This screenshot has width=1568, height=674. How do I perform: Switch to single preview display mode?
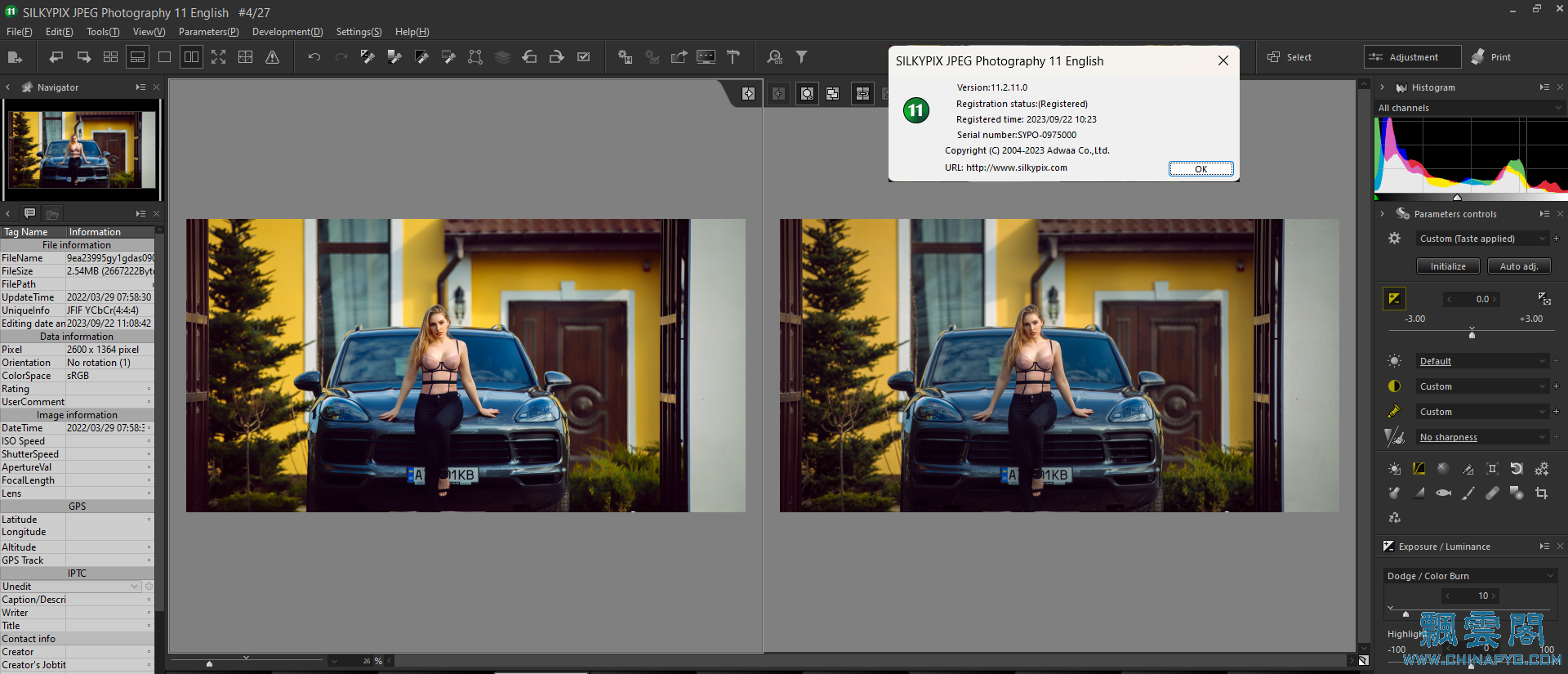tap(164, 57)
